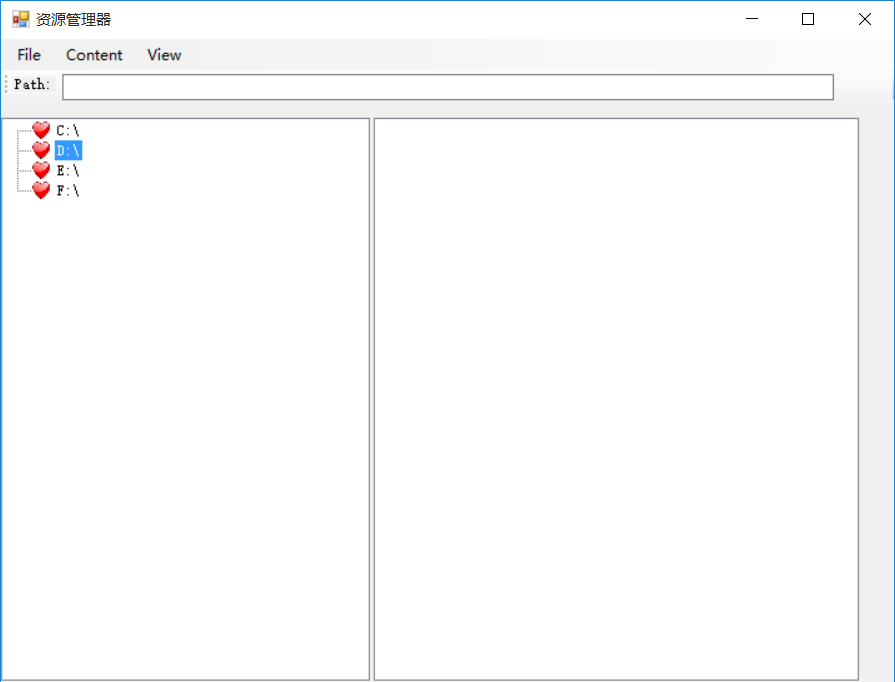Click the Path toolbar grip handle

click(6, 84)
